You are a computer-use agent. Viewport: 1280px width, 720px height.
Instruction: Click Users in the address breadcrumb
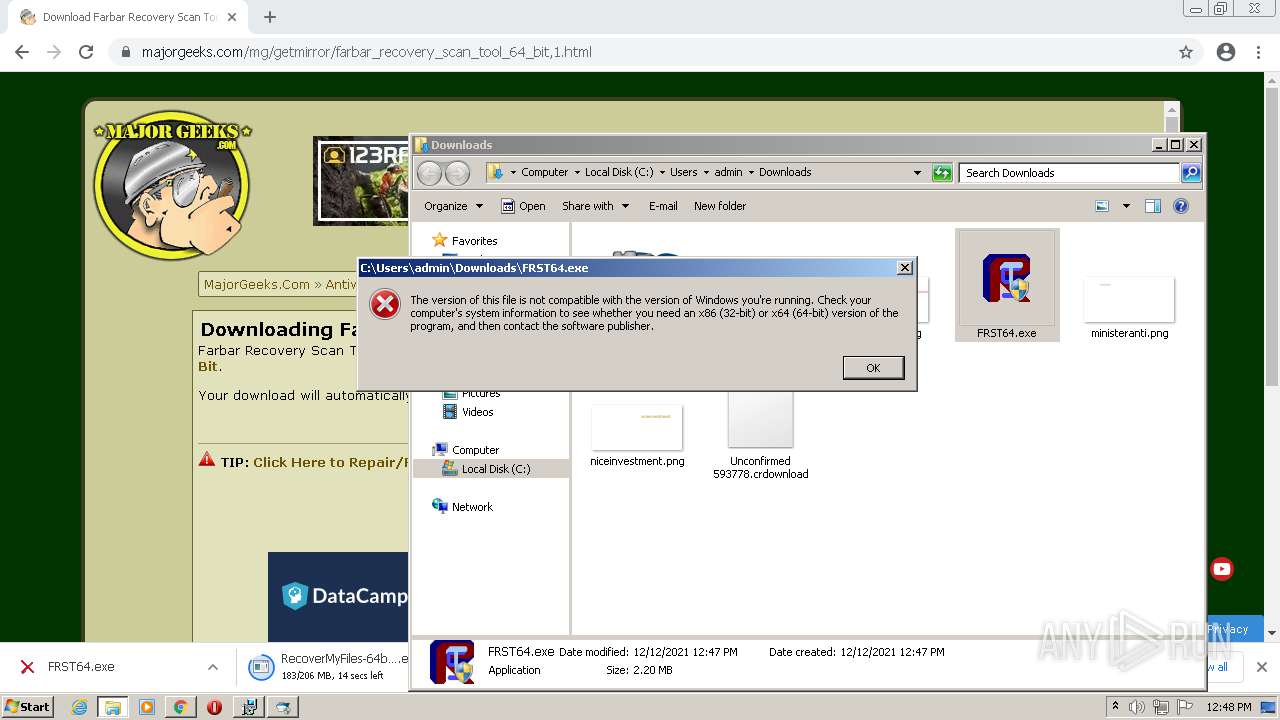pos(684,172)
